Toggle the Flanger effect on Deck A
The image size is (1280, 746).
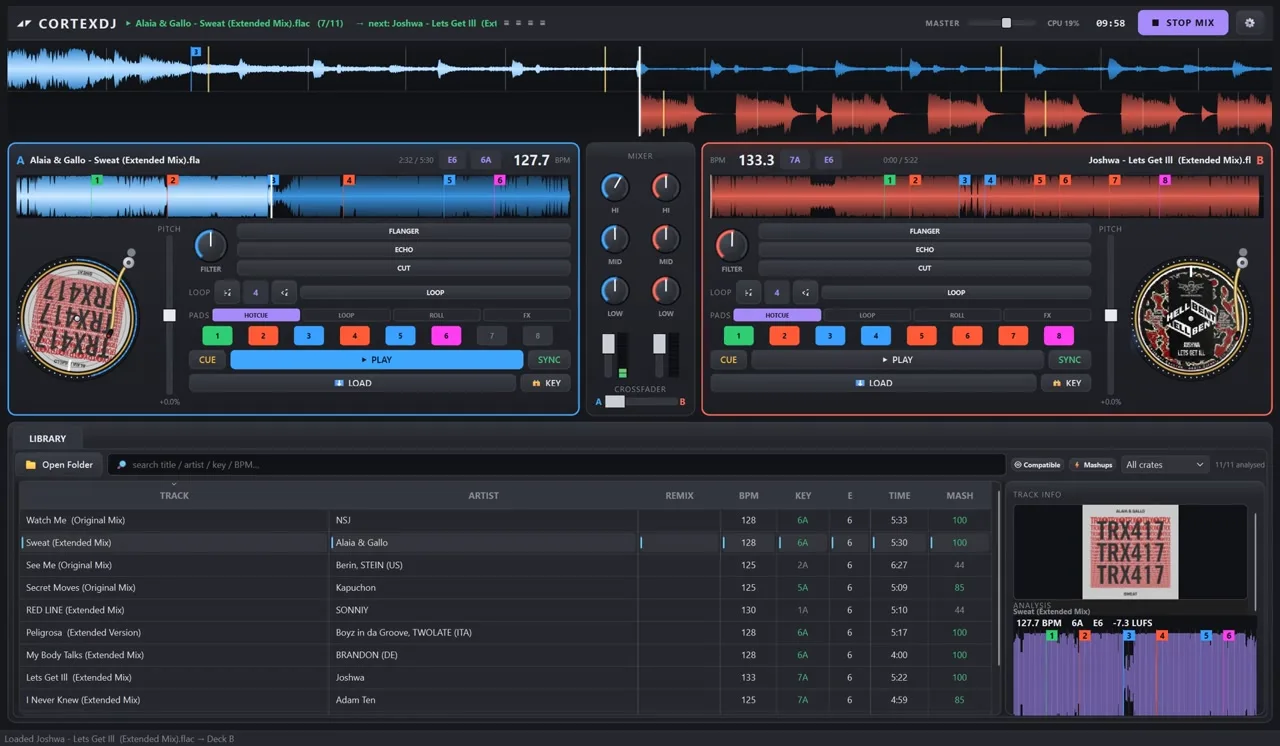tap(404, 231)
